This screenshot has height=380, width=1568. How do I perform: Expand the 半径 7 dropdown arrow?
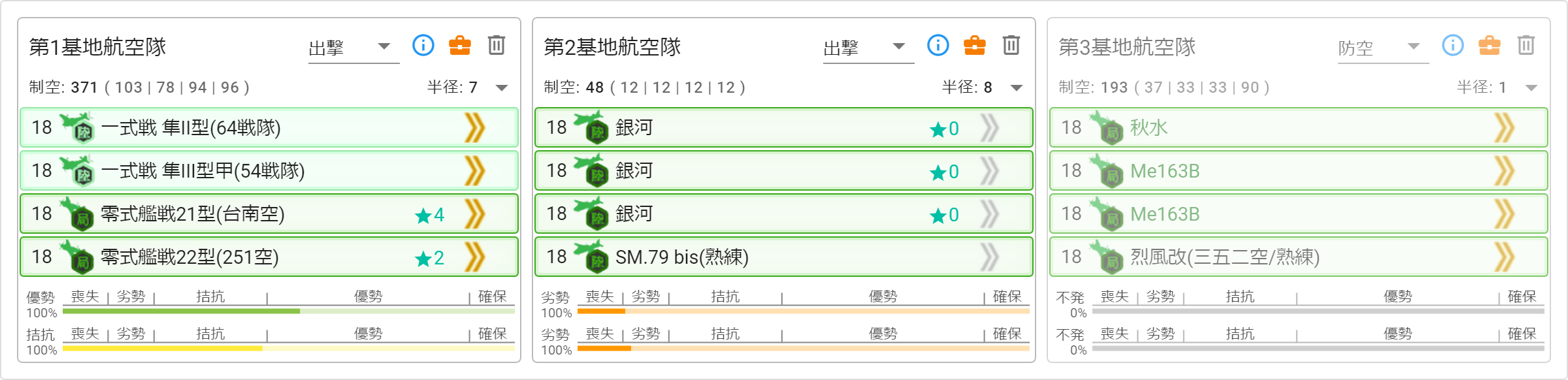(x=502, y=87)
